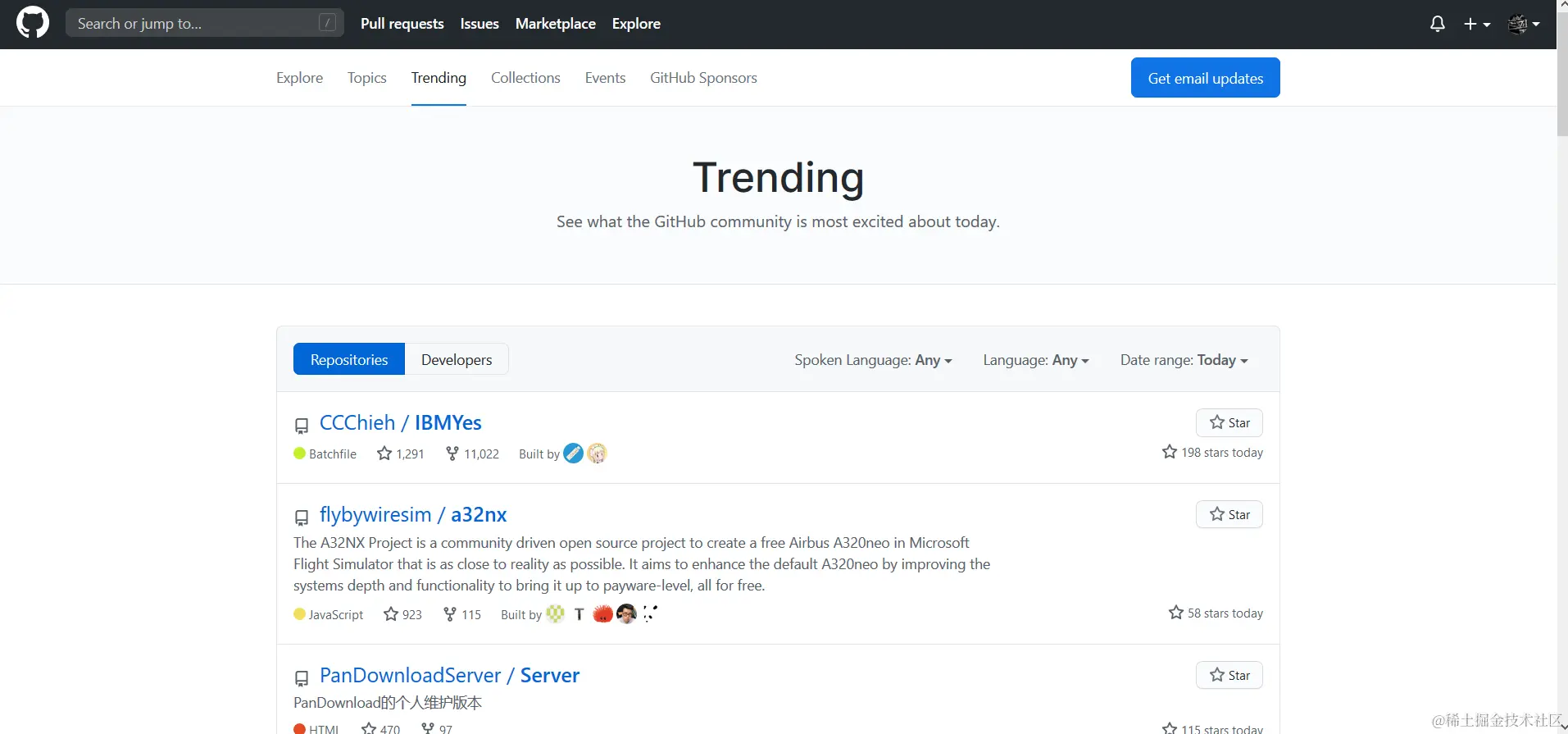Open the red contributor avatar for a32nx

[602, 613]
